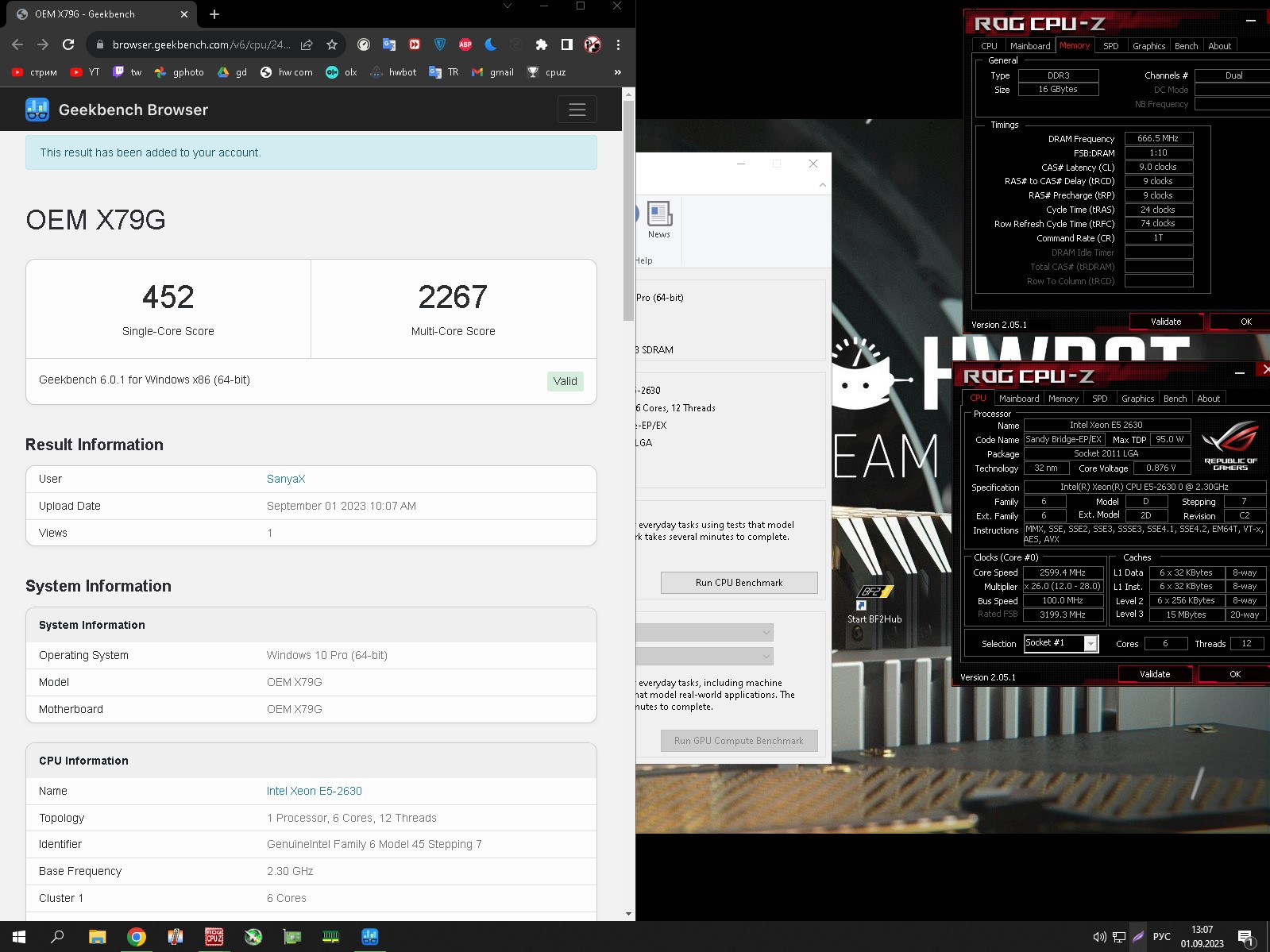Open Chrome three-dot menu
Image resolution: width=1270 pixels, height=952 pixels.
pos(618,44)
